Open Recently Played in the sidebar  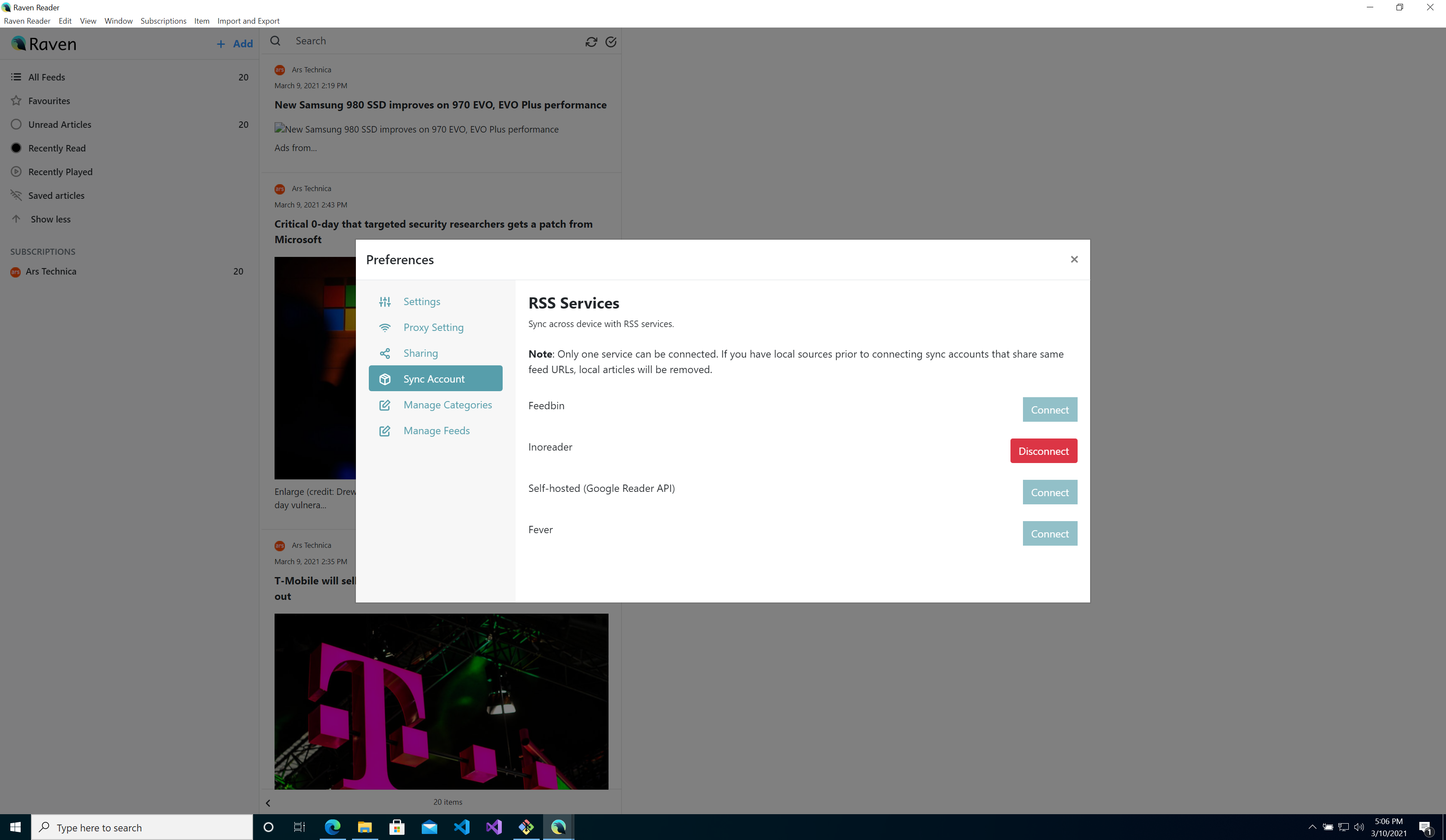pos(60,171)
